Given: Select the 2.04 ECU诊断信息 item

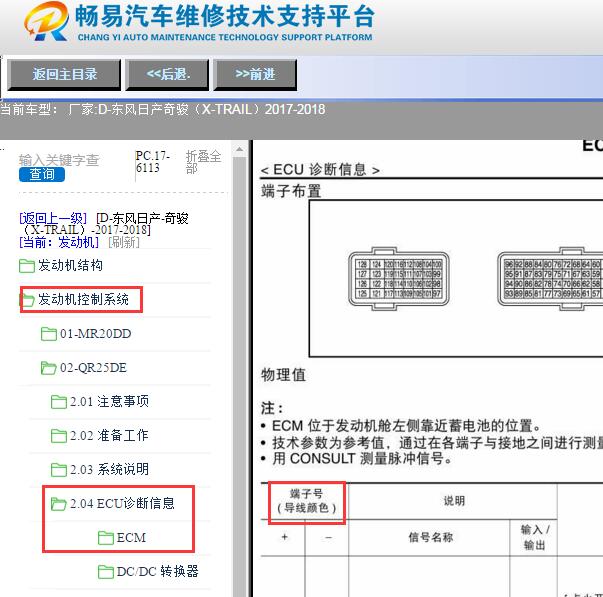Looking at the screenshot, I should (x=122, y=504).
